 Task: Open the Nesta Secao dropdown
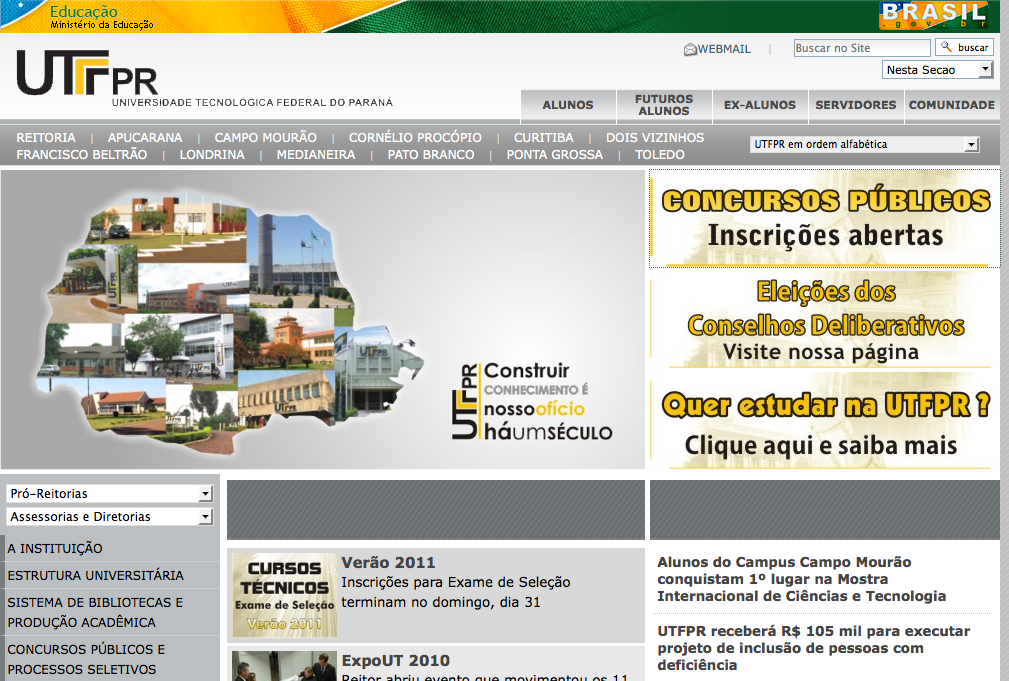[x=937, y=70]
